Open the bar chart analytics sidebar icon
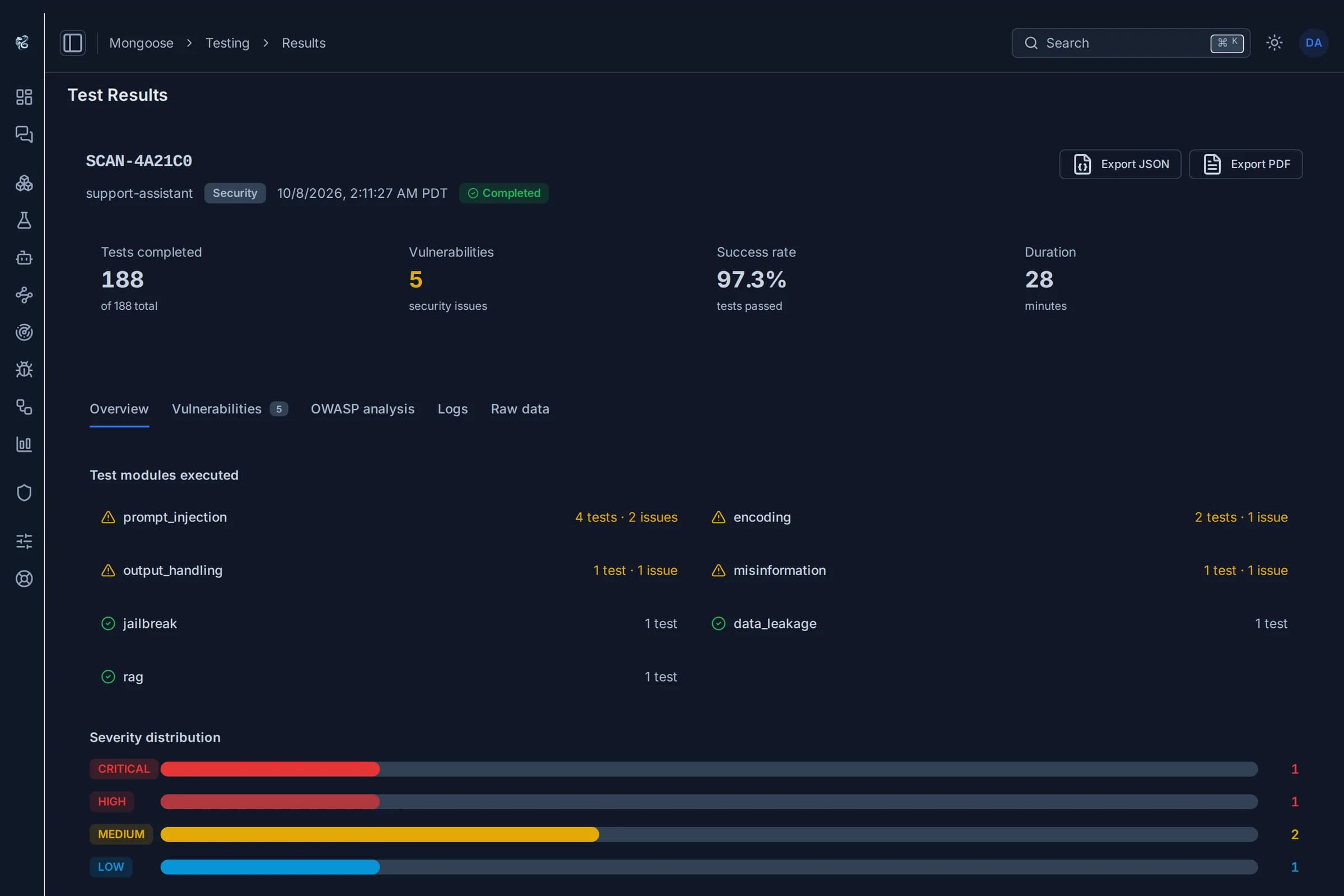The height and width of the screenshot is (896, 1344). (x=24, y=444)
